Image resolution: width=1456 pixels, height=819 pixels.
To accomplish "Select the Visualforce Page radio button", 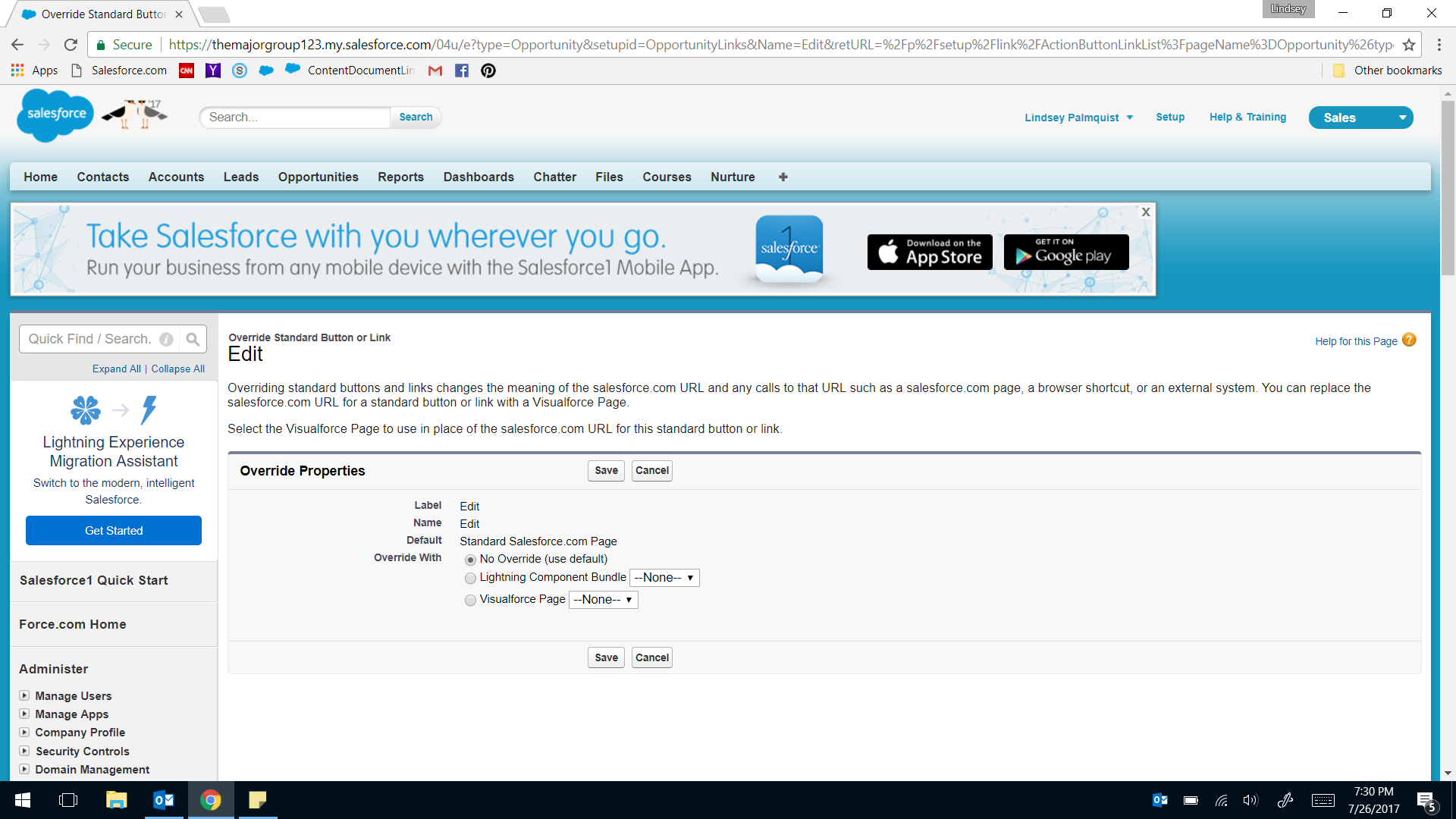I will (470, 600).
